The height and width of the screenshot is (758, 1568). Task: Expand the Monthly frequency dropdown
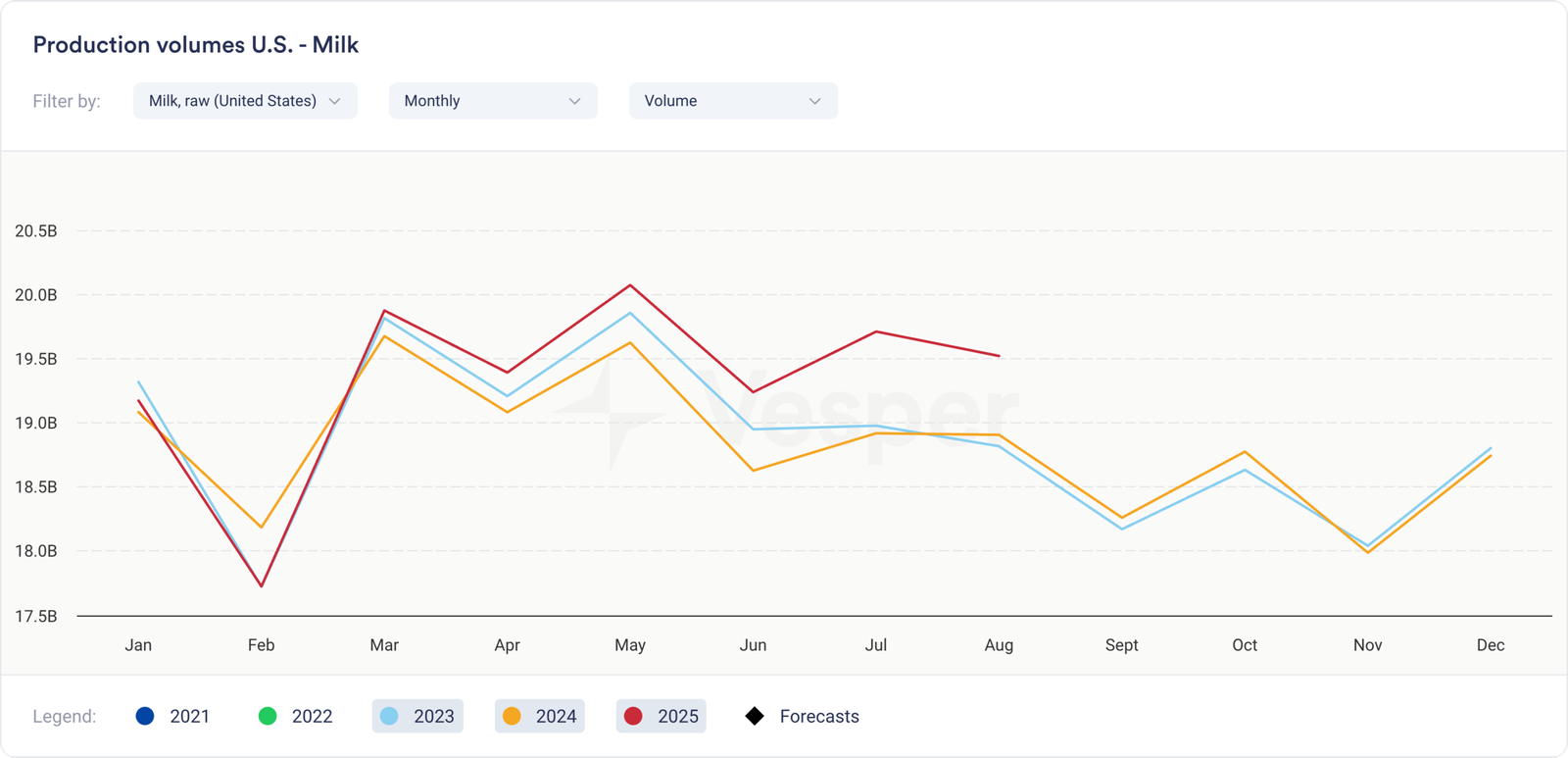click(493, 101)
